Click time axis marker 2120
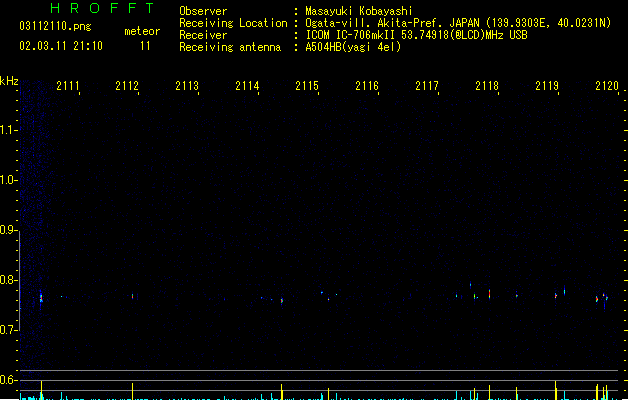Screen dimensions: 629x400 pos(607,86)
